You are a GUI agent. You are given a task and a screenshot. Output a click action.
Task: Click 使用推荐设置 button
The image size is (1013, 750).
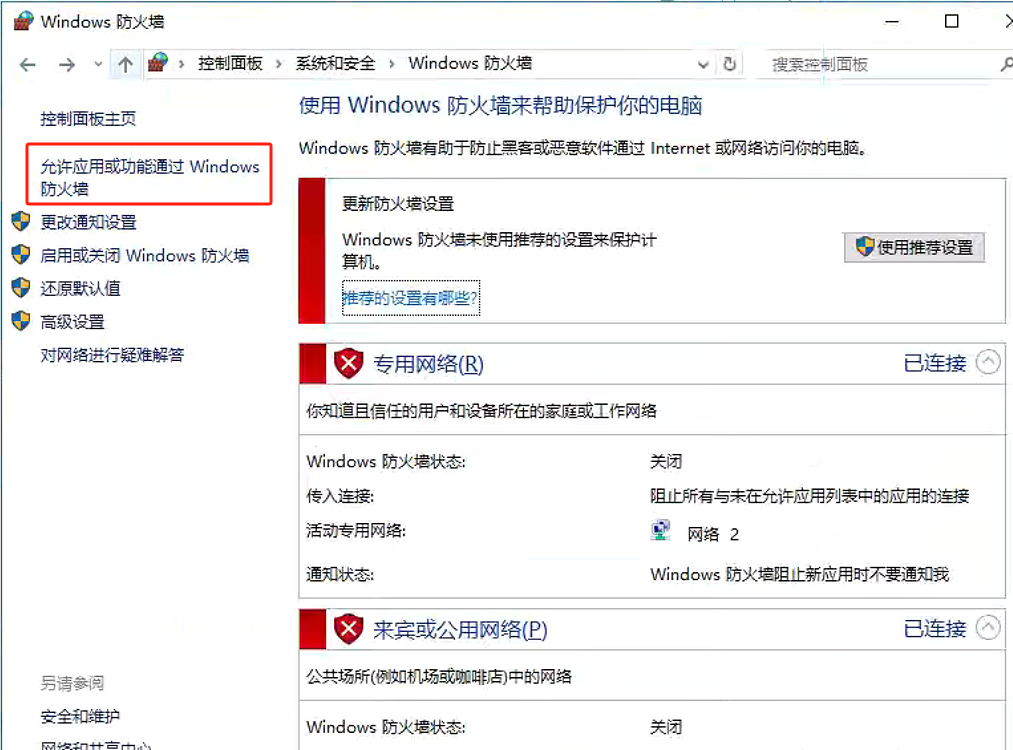(x=914, y=247)
